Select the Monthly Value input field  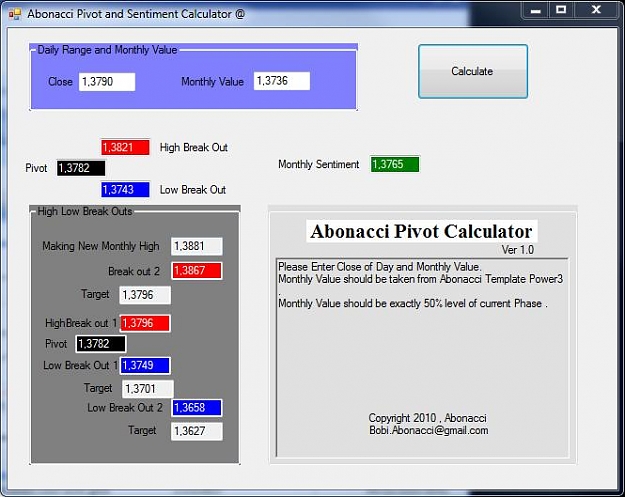(x=282, y=81)
